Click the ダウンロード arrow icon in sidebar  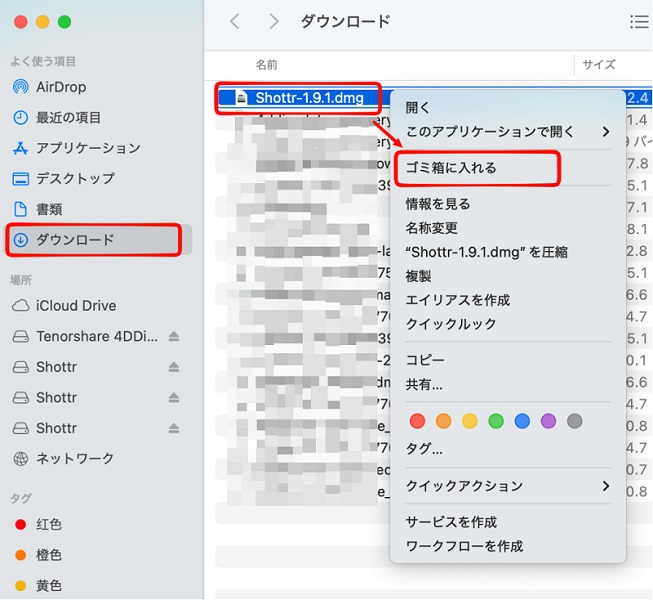(20, 239)
